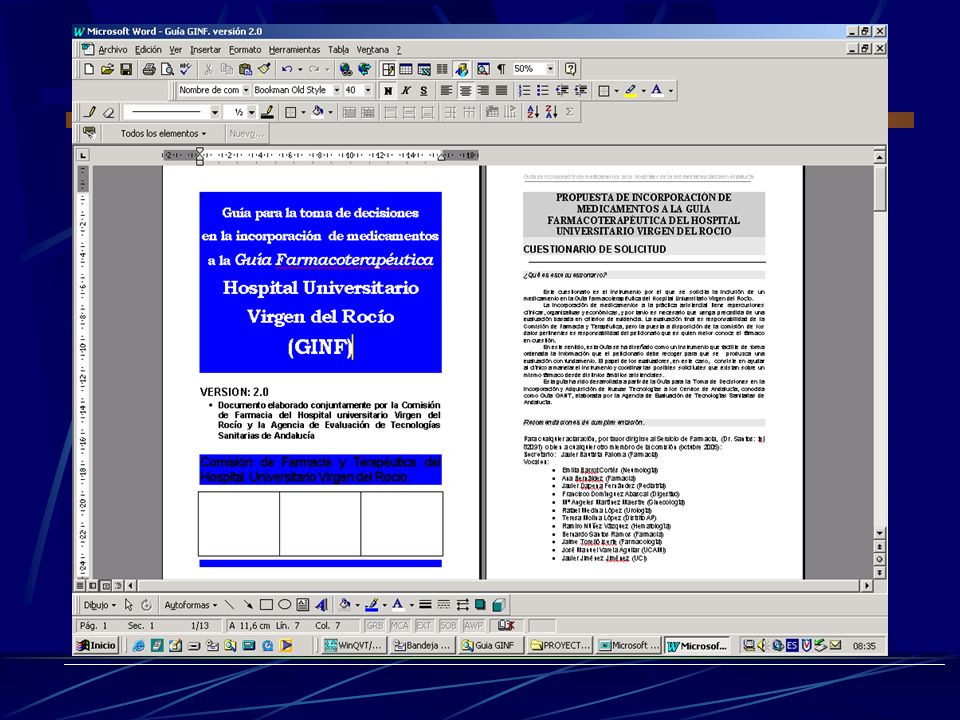The image size is (960, 720).
Task: Show or hide paragraph marks
Action: click(x=501, y=69)
